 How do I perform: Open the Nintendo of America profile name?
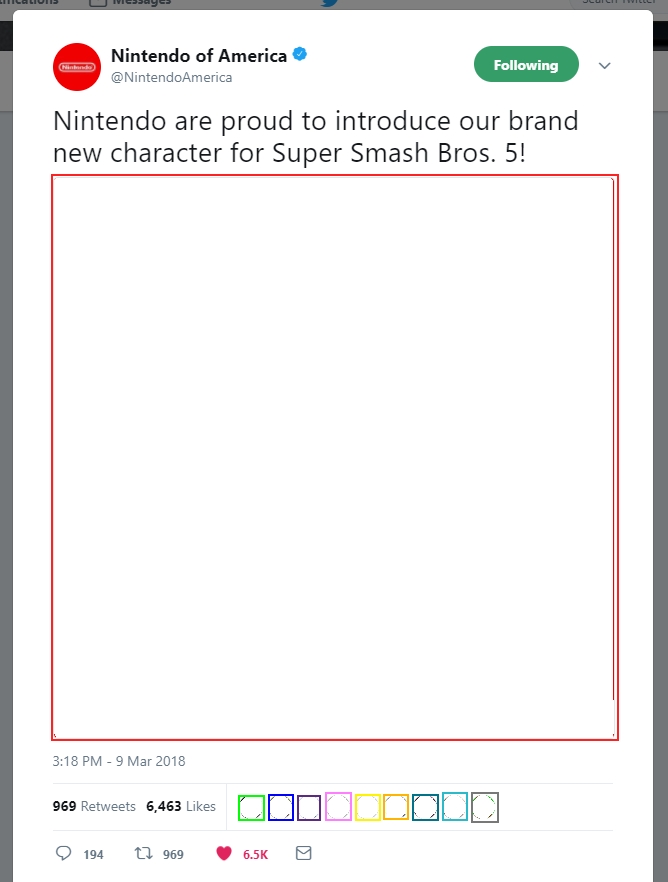[199, 56]
